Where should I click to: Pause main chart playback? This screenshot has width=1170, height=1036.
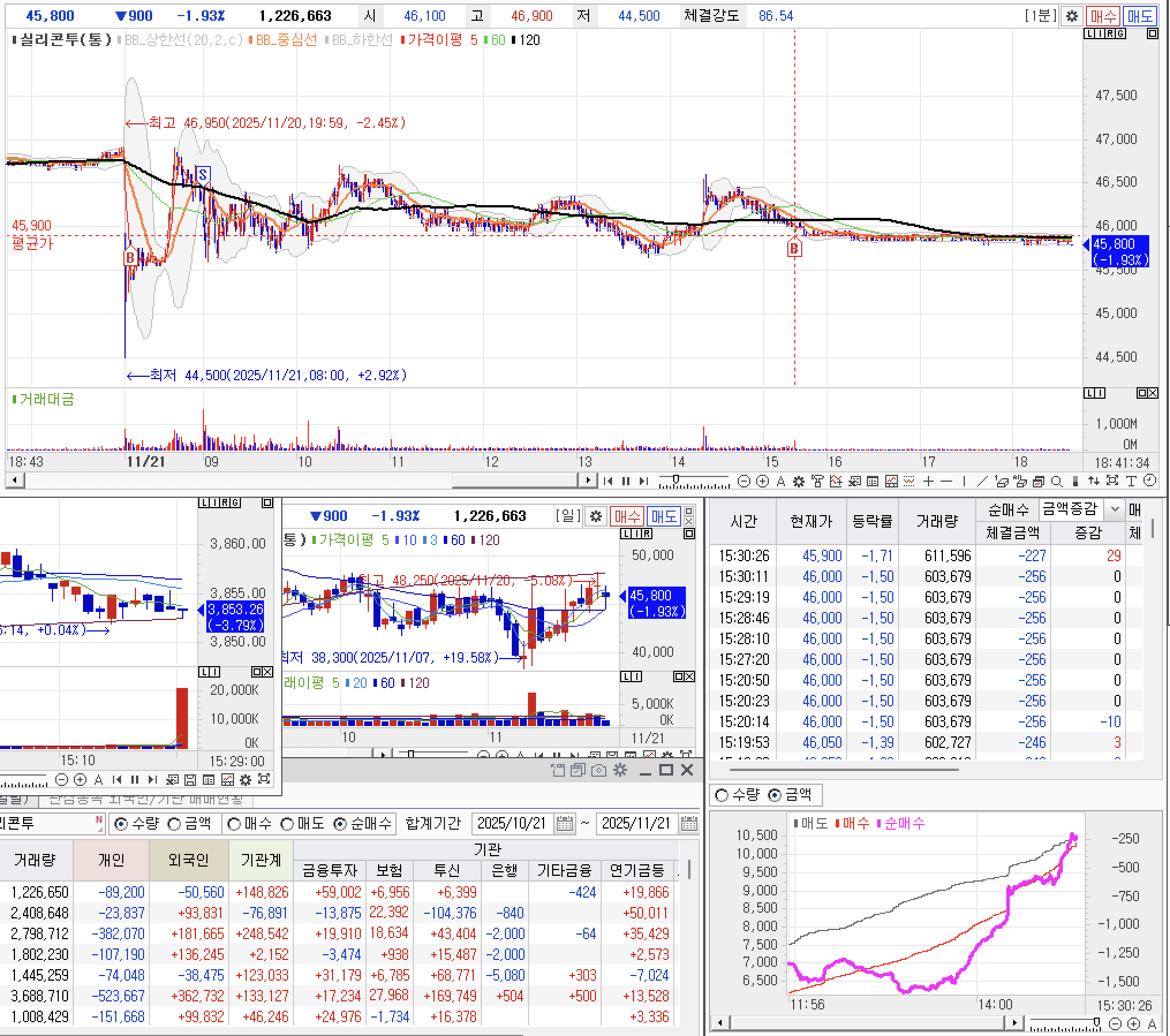626,481
